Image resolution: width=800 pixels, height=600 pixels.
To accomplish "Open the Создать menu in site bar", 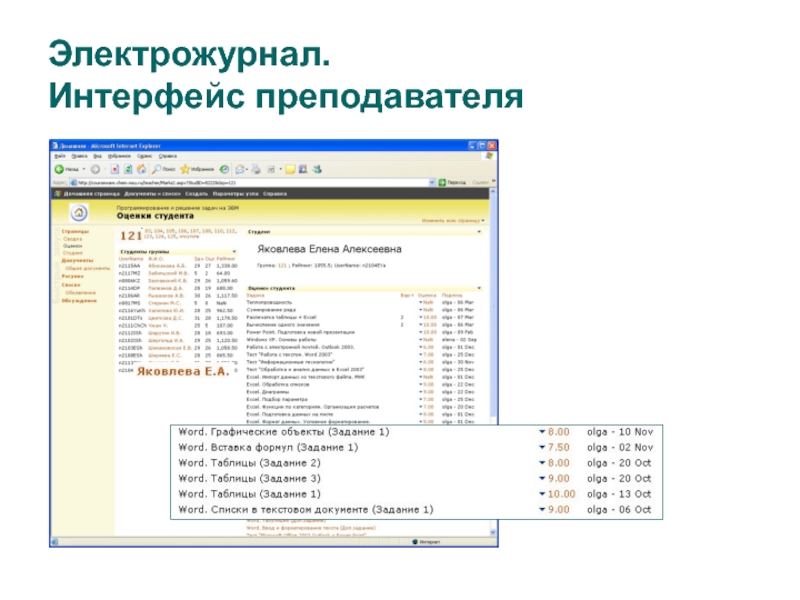I will coord(196,193).
